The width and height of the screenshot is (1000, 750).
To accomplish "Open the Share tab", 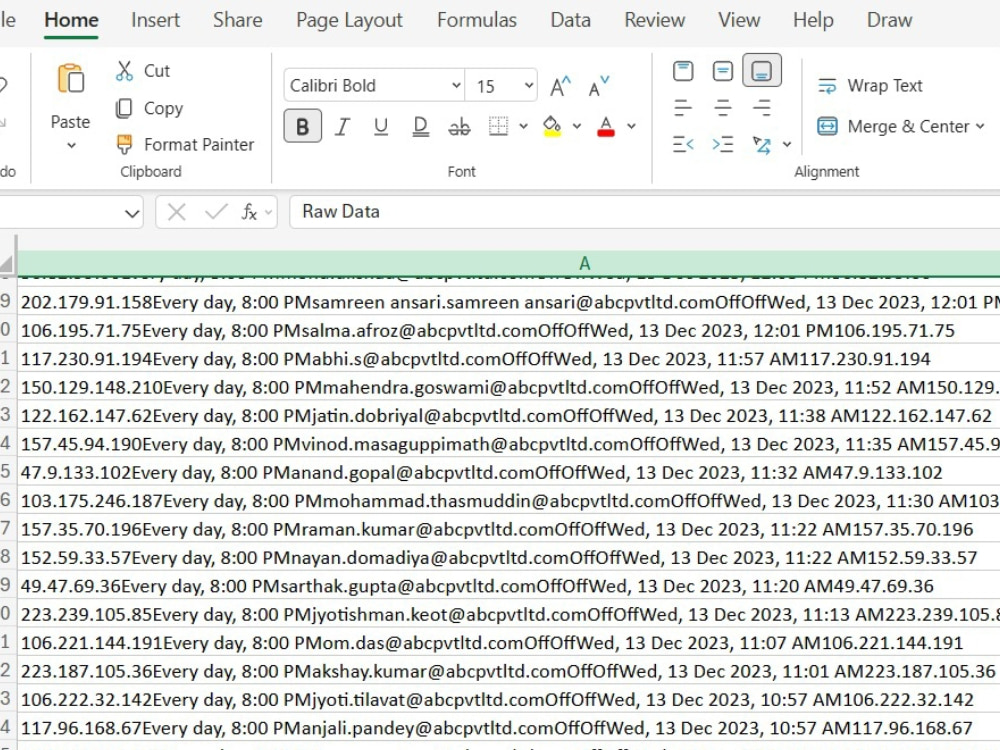I will click(238, 20).
